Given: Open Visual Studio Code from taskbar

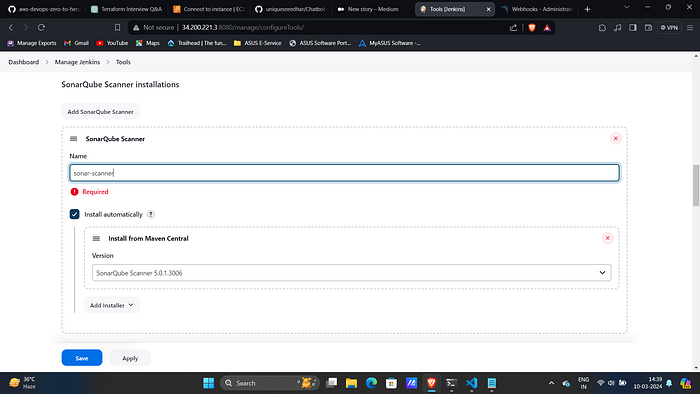Looking at the screenshot, I should pyautogui.click(x=471, y=383).
